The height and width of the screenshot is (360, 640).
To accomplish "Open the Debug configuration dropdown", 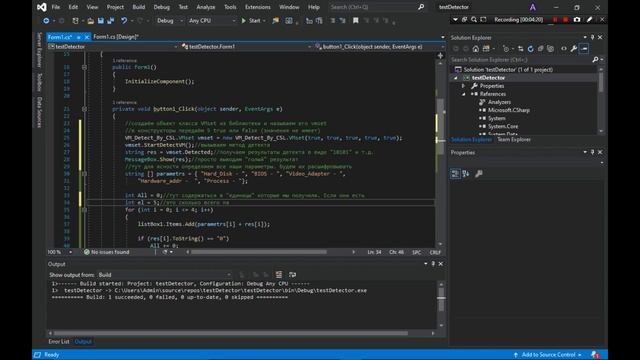I will 169,20.
